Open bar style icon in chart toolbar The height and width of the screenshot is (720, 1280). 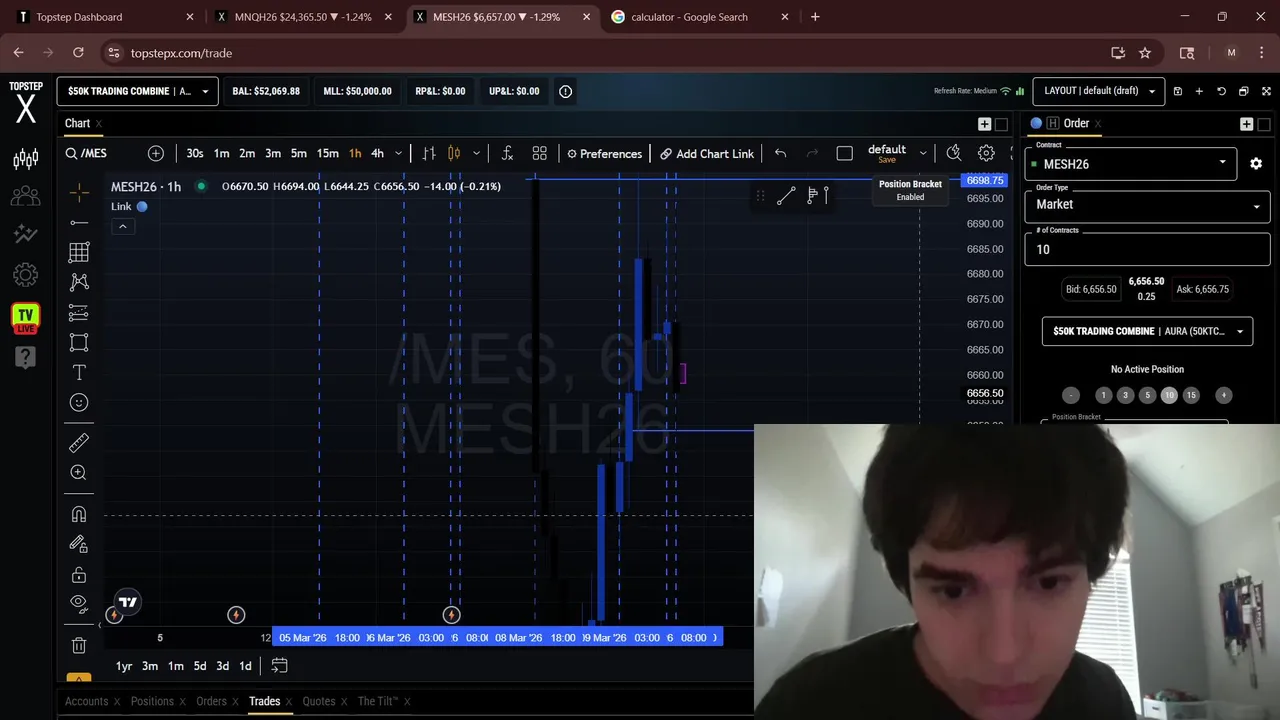[429, 153]
